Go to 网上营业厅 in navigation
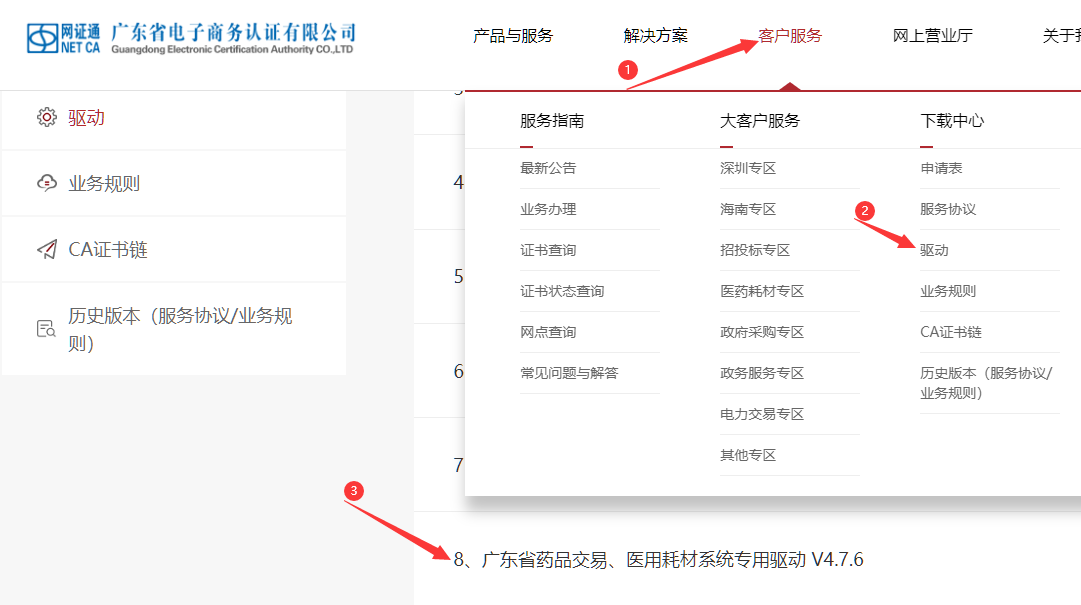1081x605 pixels. [x=932, y=36]
